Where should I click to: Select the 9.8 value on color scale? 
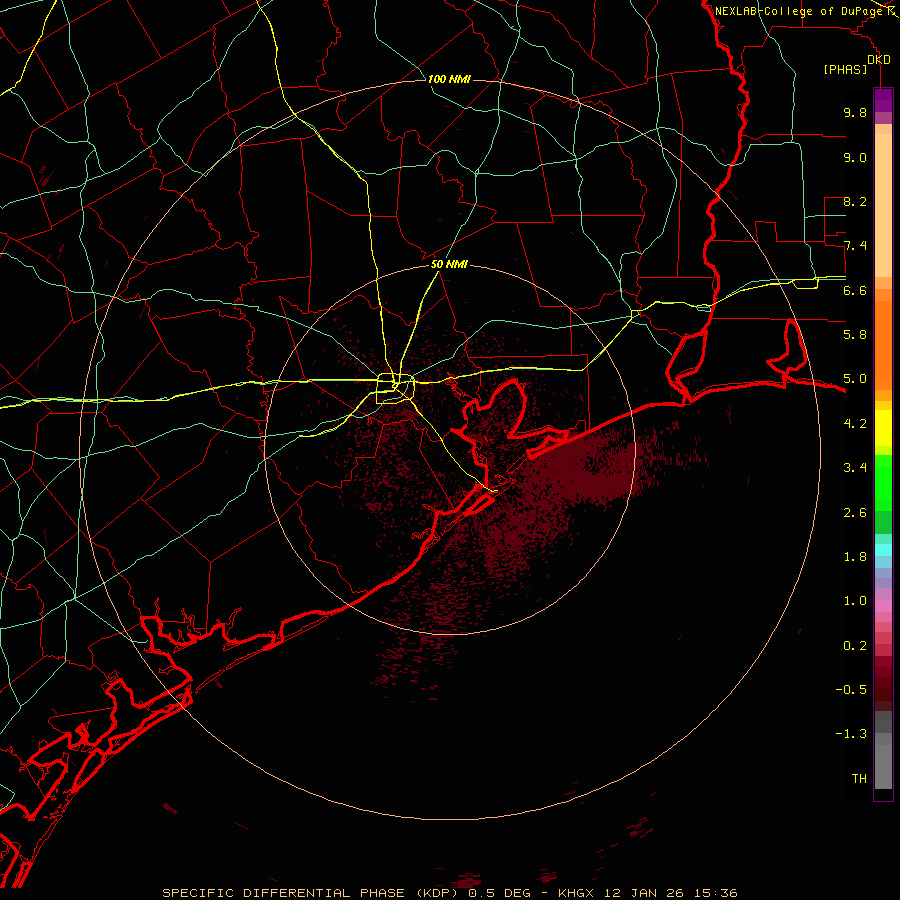[855, 112]
